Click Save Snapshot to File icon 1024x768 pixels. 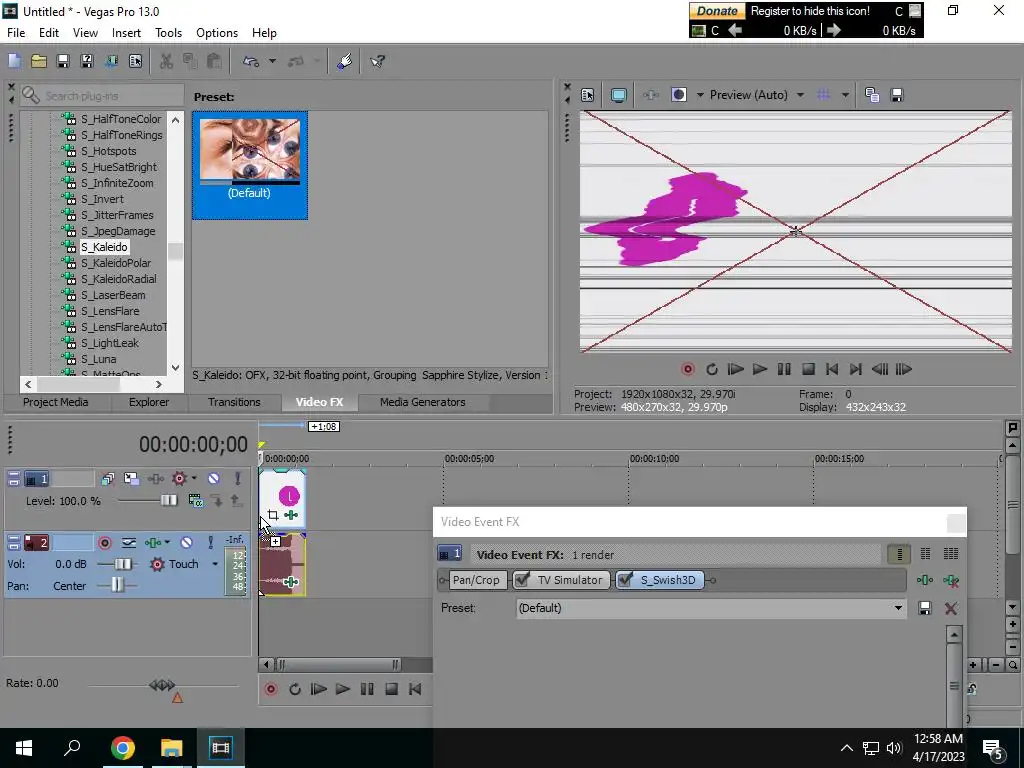click(897, 95)
